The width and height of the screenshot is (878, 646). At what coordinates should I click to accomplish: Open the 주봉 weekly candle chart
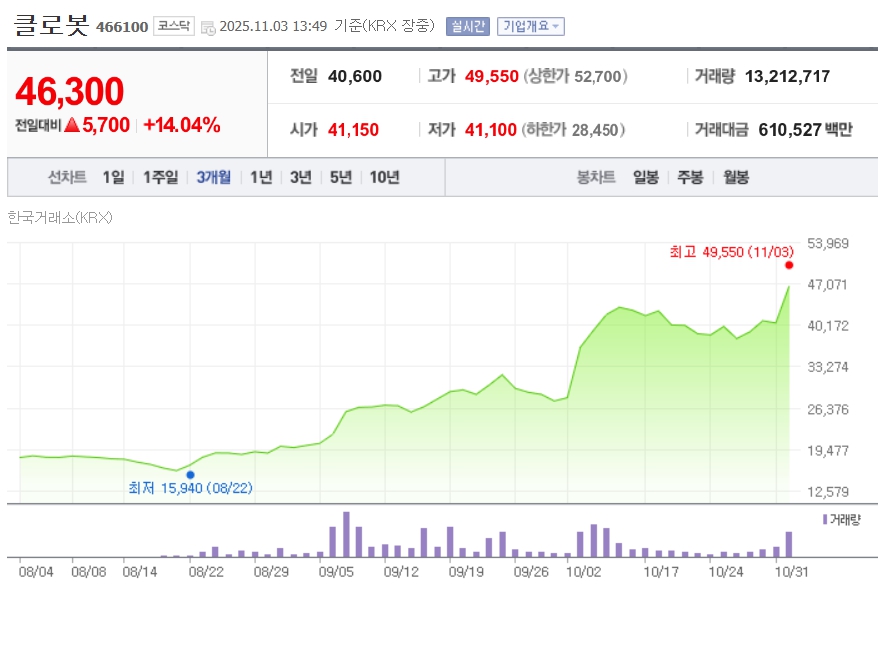(690, 177)
